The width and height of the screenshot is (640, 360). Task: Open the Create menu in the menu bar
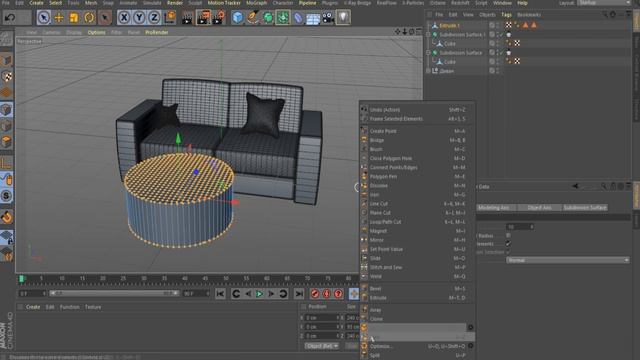(x=36, y=3)
